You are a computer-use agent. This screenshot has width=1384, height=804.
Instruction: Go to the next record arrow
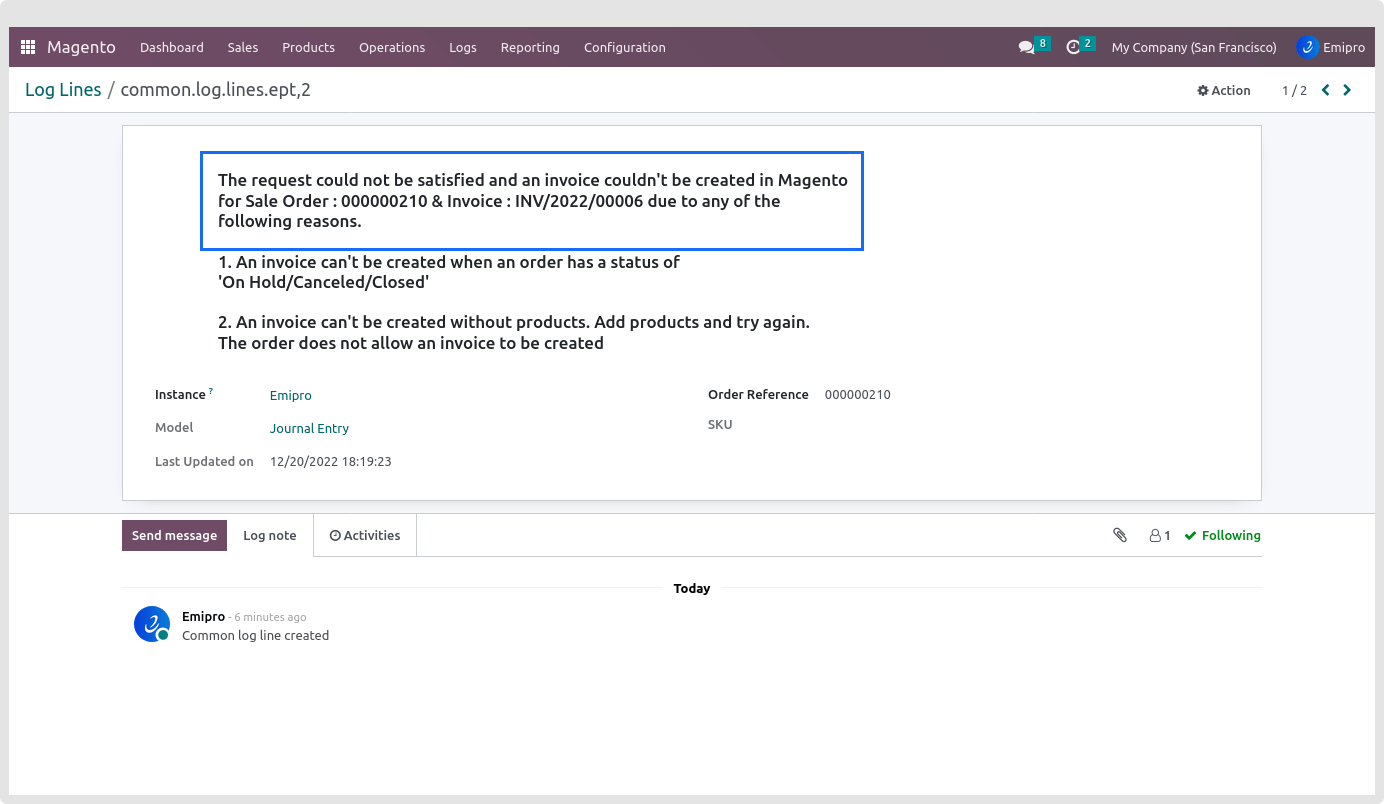(x=1347, y=90)
